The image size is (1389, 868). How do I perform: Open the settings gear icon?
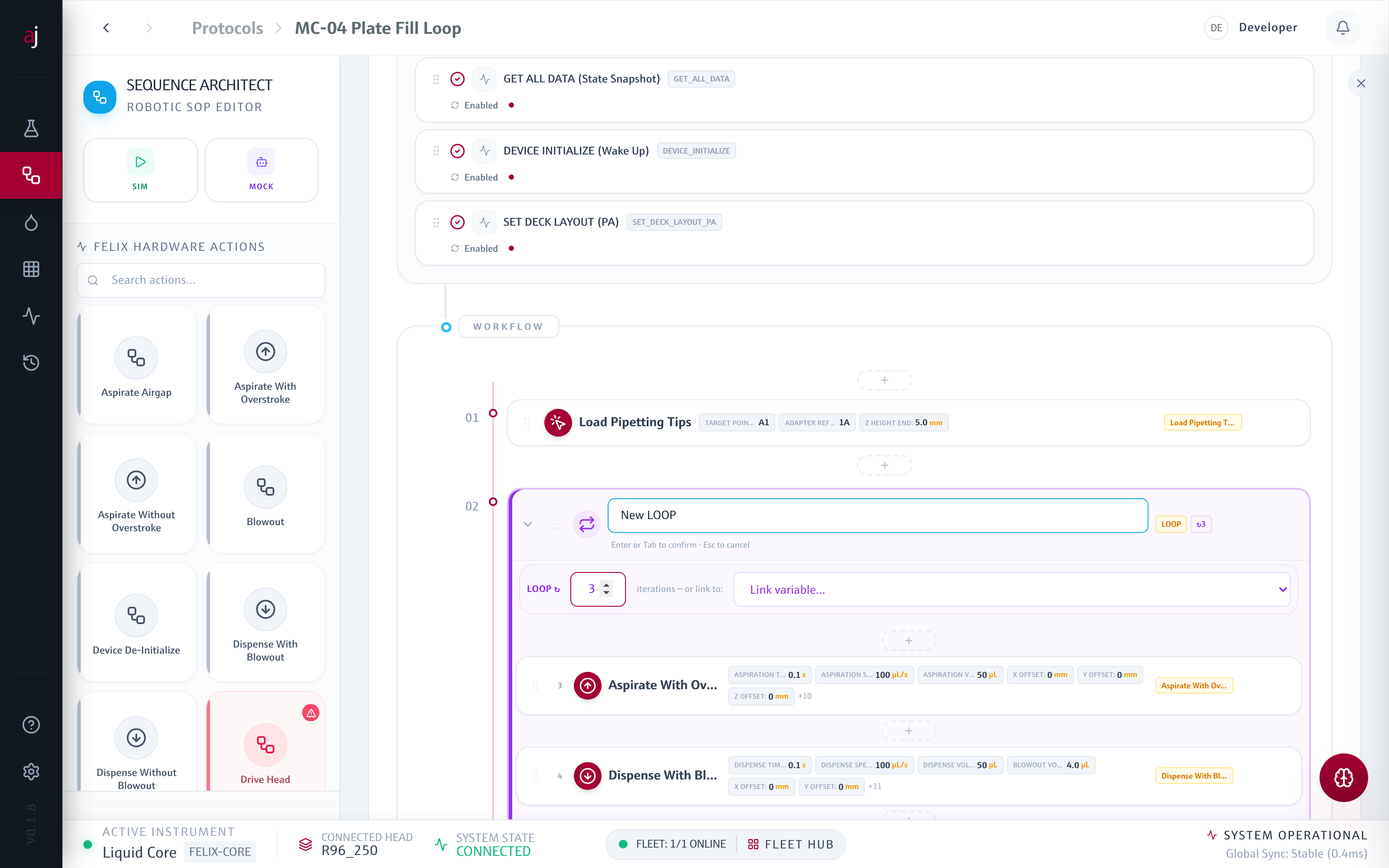pos(31,771)
